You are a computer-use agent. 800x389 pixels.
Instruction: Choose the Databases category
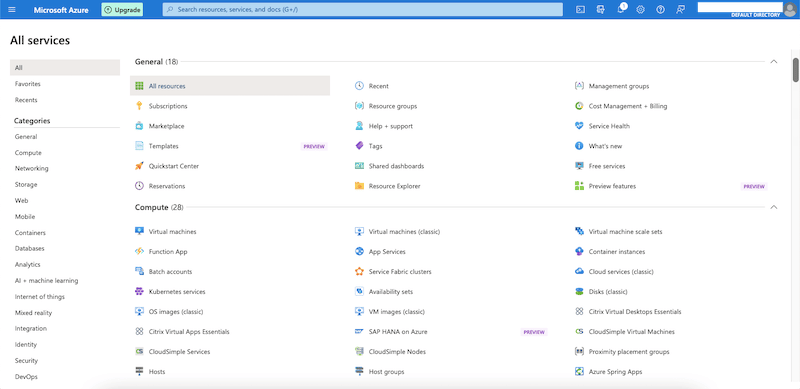coord(30,249)
